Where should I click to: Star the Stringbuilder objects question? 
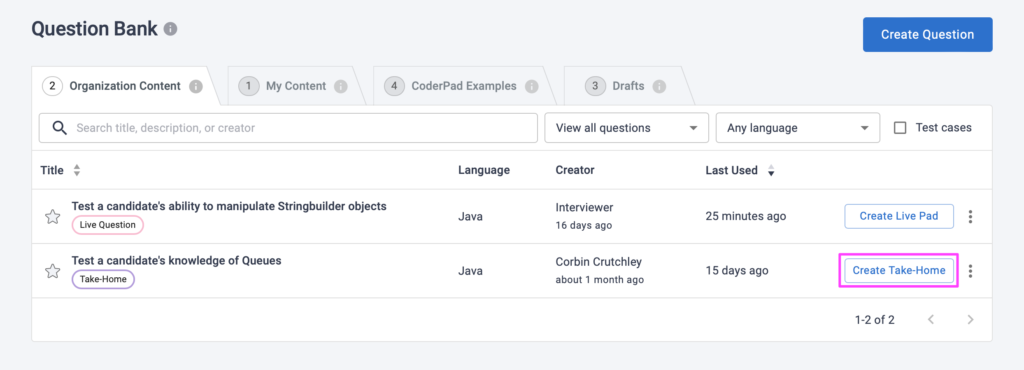52,217
